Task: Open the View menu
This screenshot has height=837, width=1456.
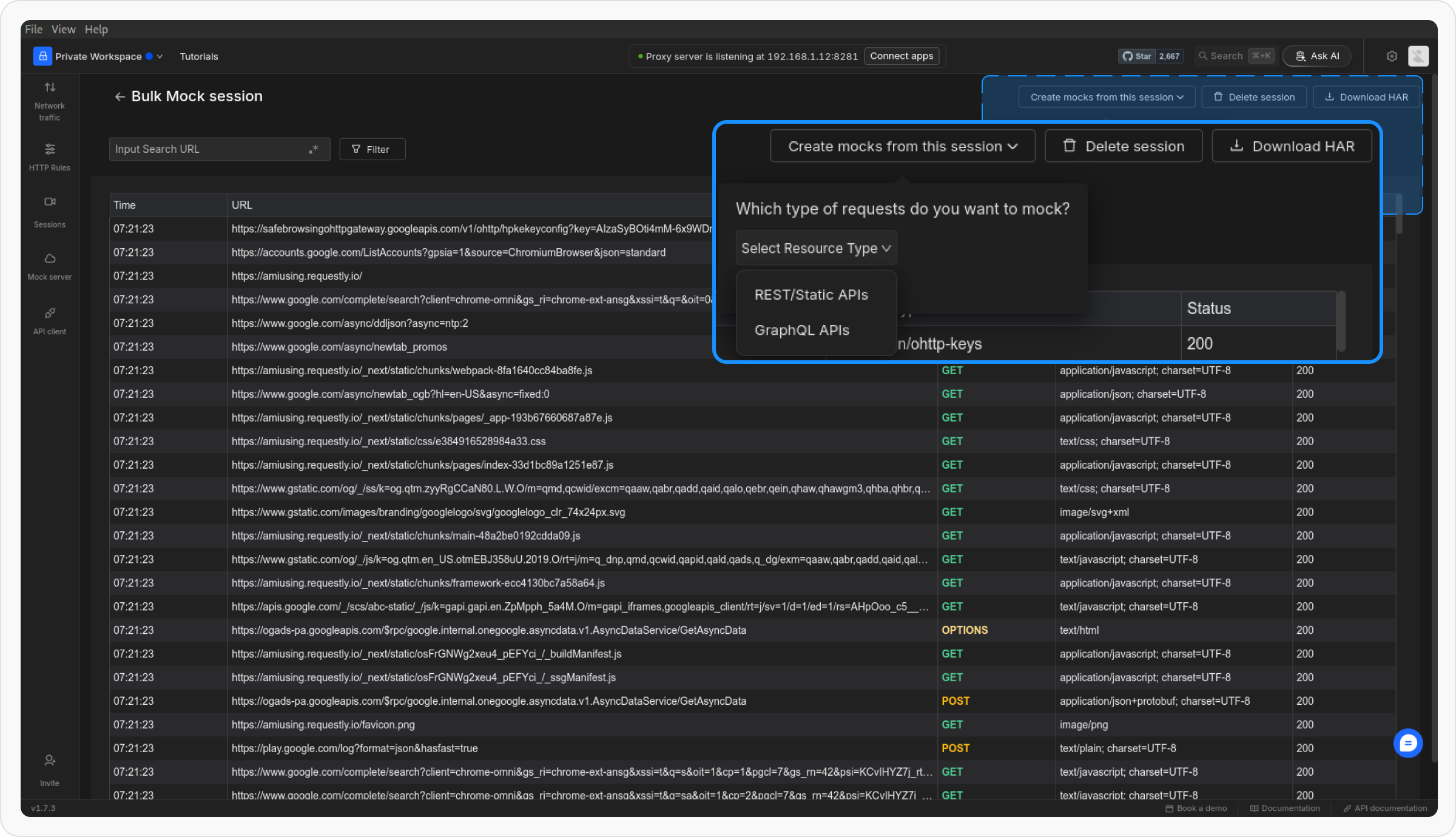Action: pyautogui.click(x=63, y=29)
